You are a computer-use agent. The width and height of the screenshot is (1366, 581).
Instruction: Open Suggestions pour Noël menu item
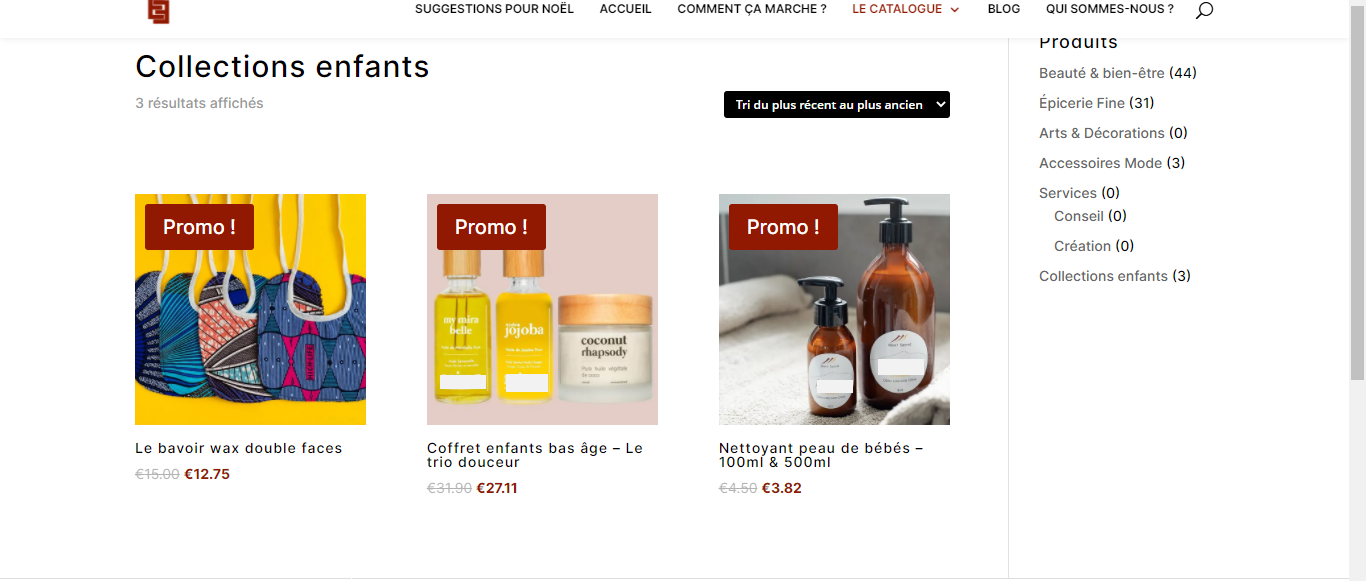click(494, 9)
